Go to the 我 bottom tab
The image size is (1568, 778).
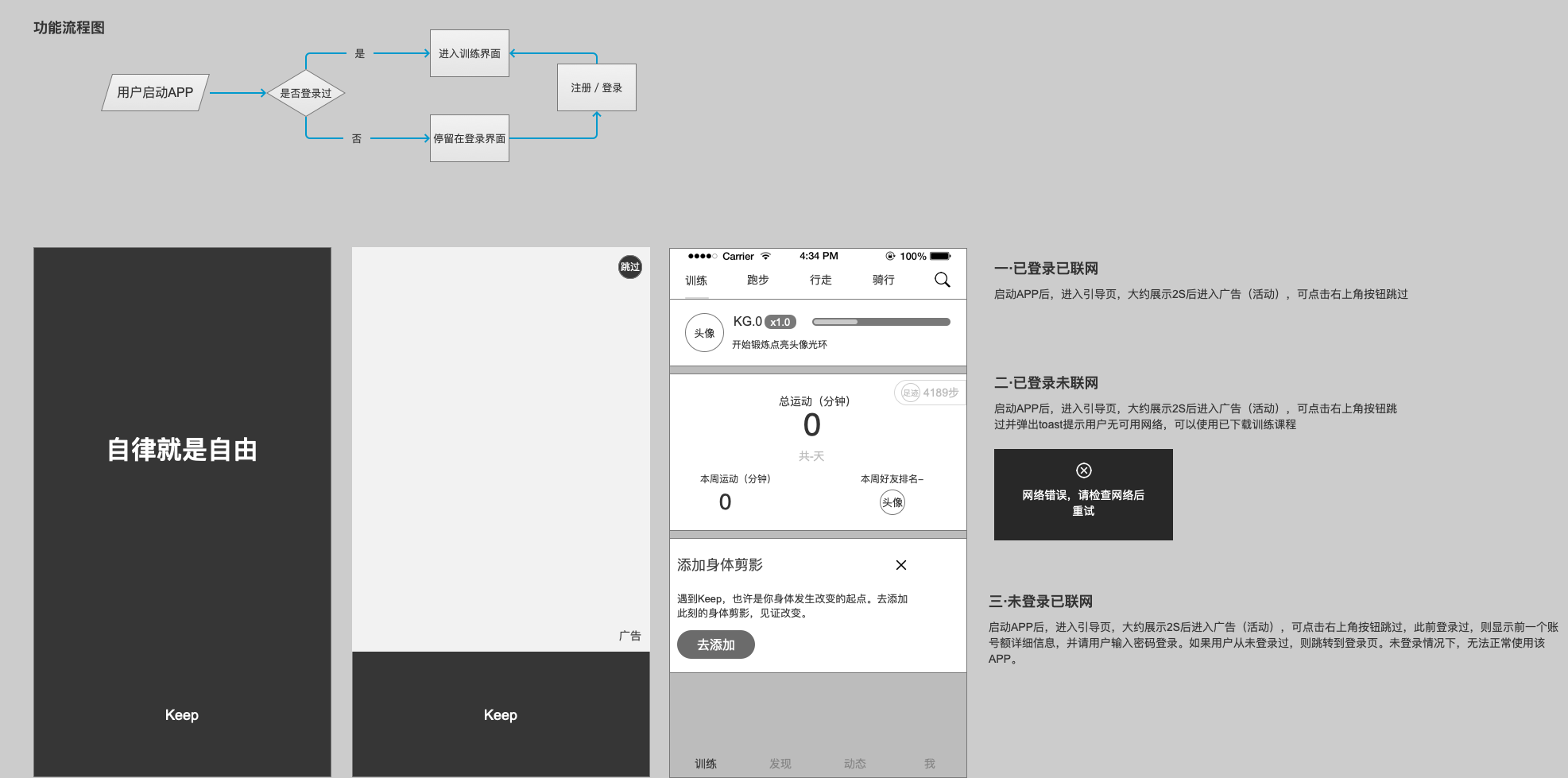[929, 763]
